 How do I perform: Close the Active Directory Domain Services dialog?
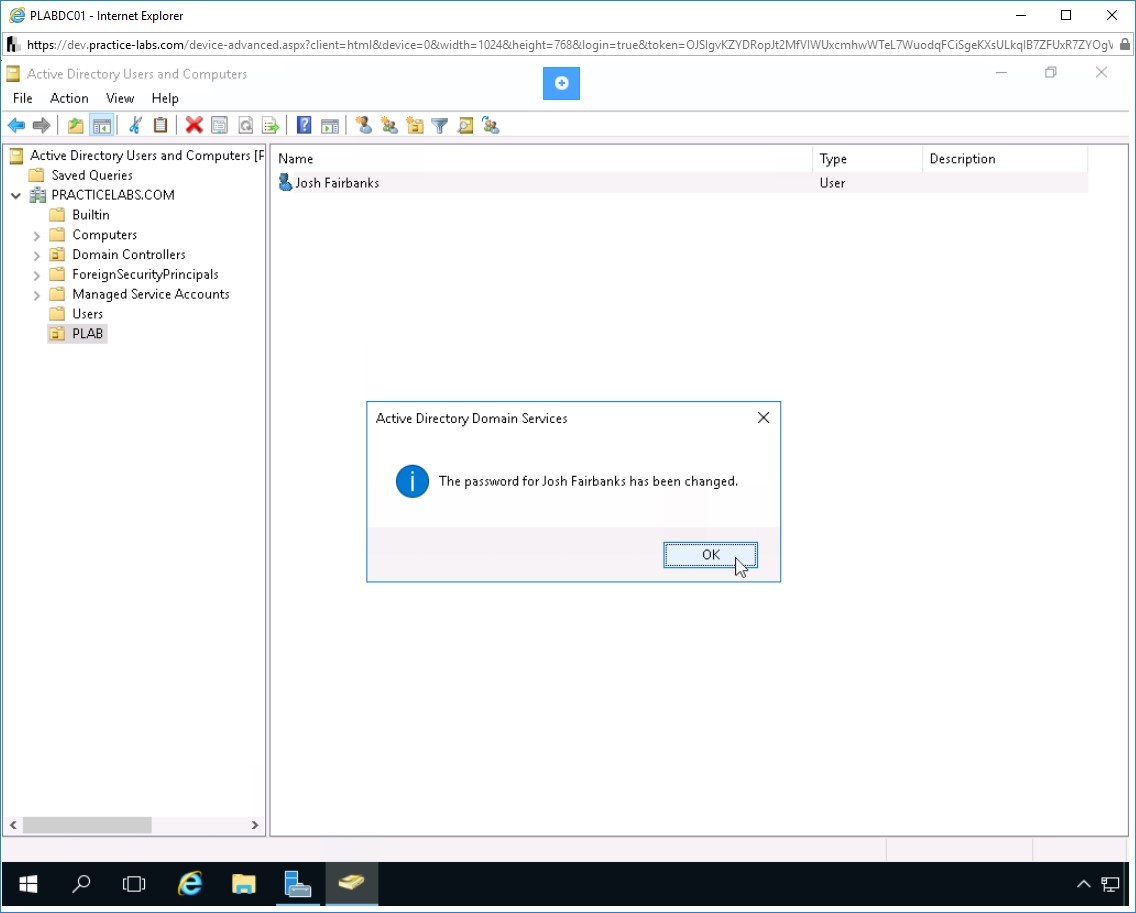pos(763,417)
